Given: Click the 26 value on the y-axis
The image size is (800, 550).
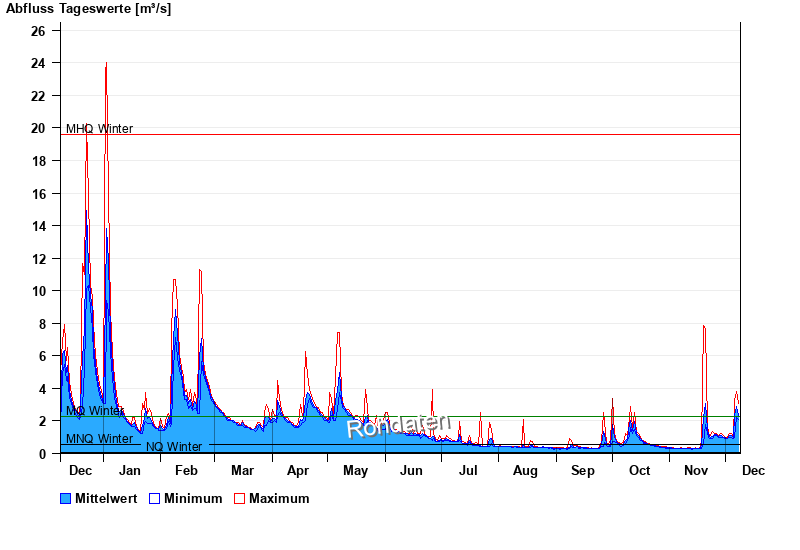Looking at the screenshot, I should click(x=38, y=31).
